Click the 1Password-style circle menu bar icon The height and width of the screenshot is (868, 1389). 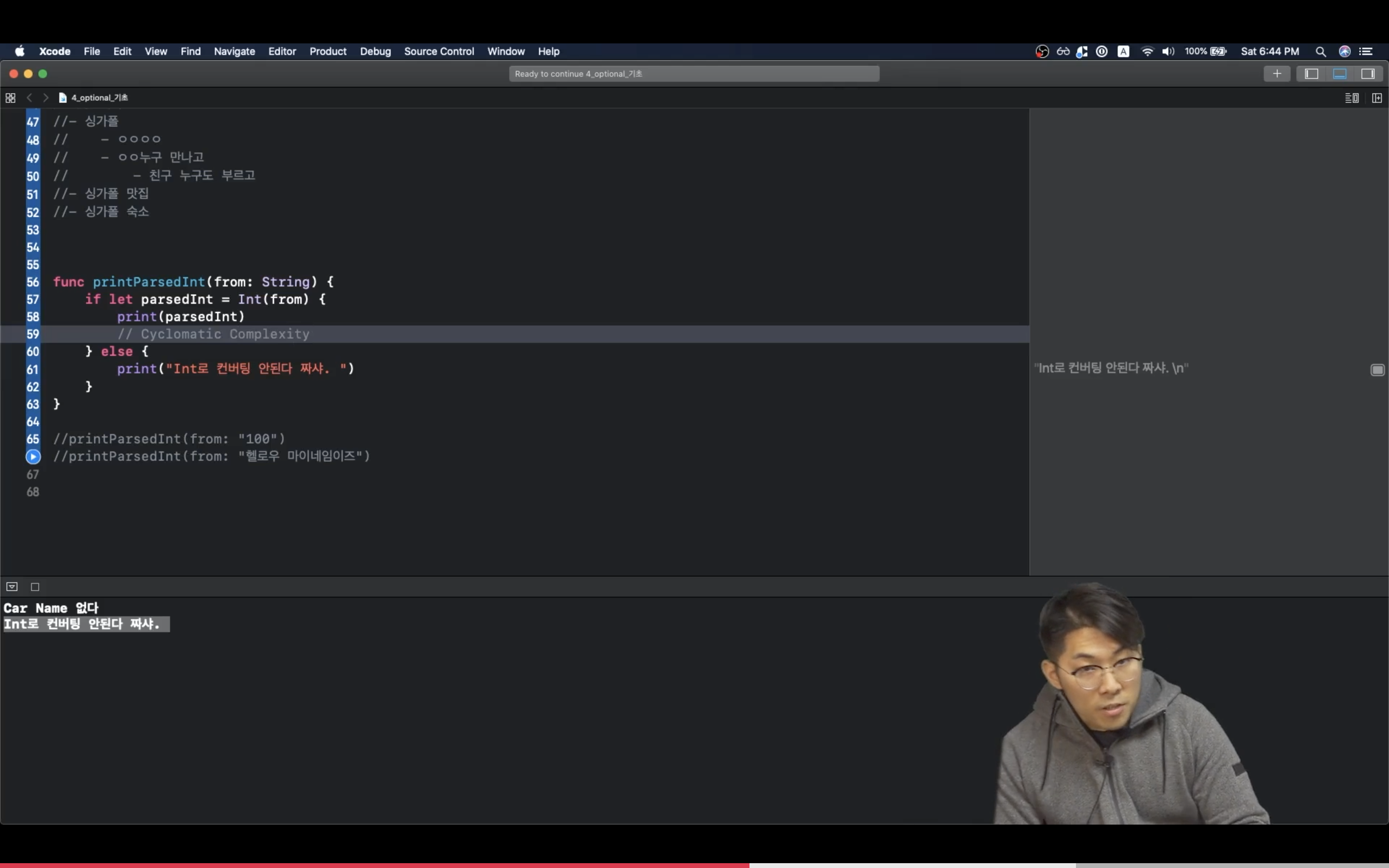(1102, 51)
